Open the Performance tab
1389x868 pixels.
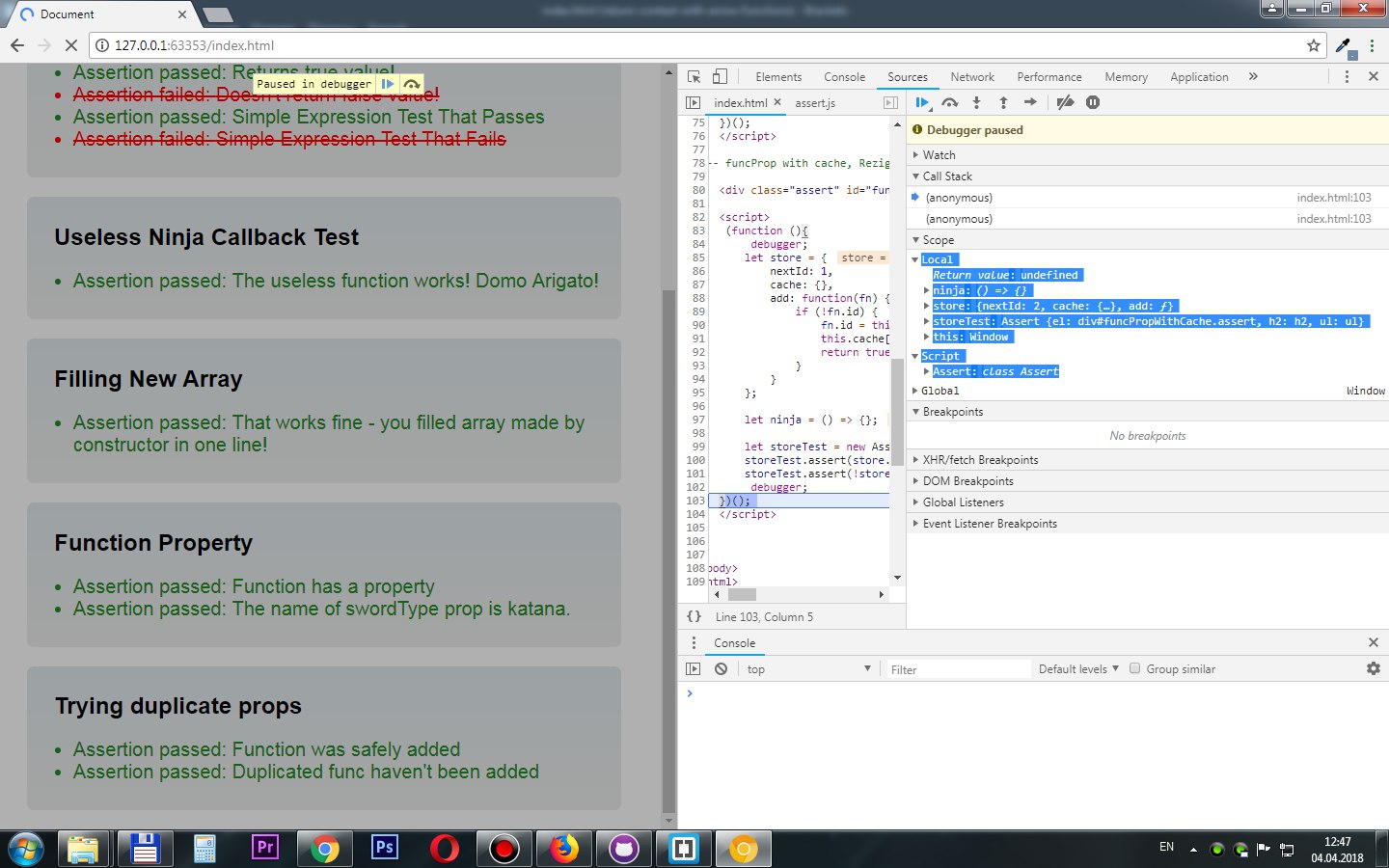1049,77
